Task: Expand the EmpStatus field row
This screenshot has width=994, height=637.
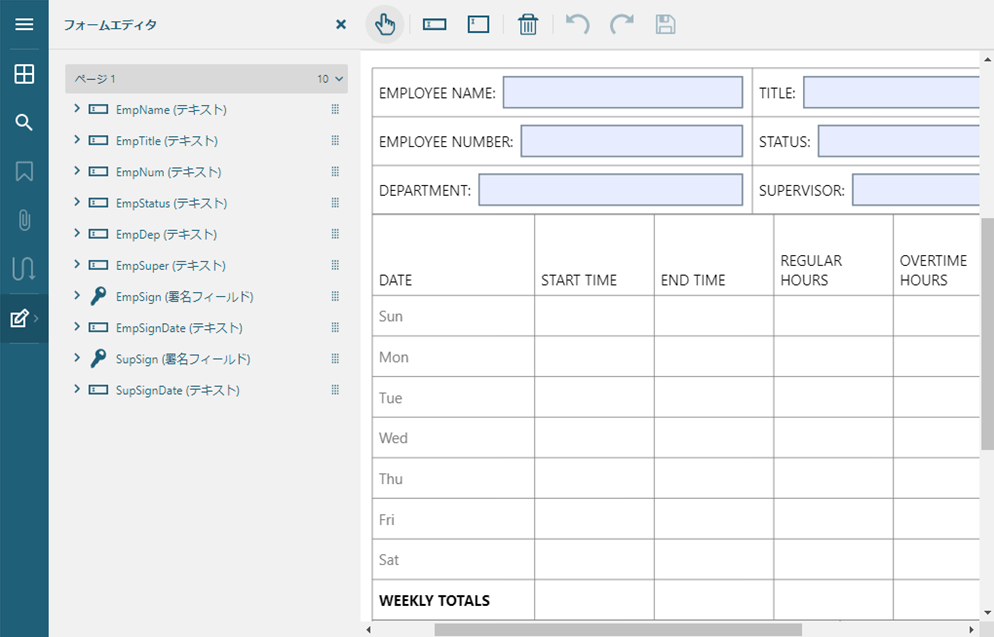Action: pos(77,202)
